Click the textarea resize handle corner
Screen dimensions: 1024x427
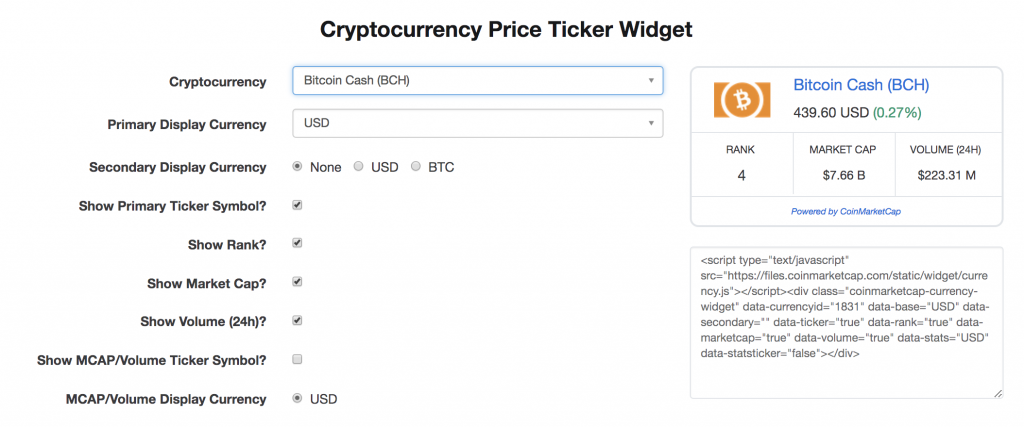point(997,393)
